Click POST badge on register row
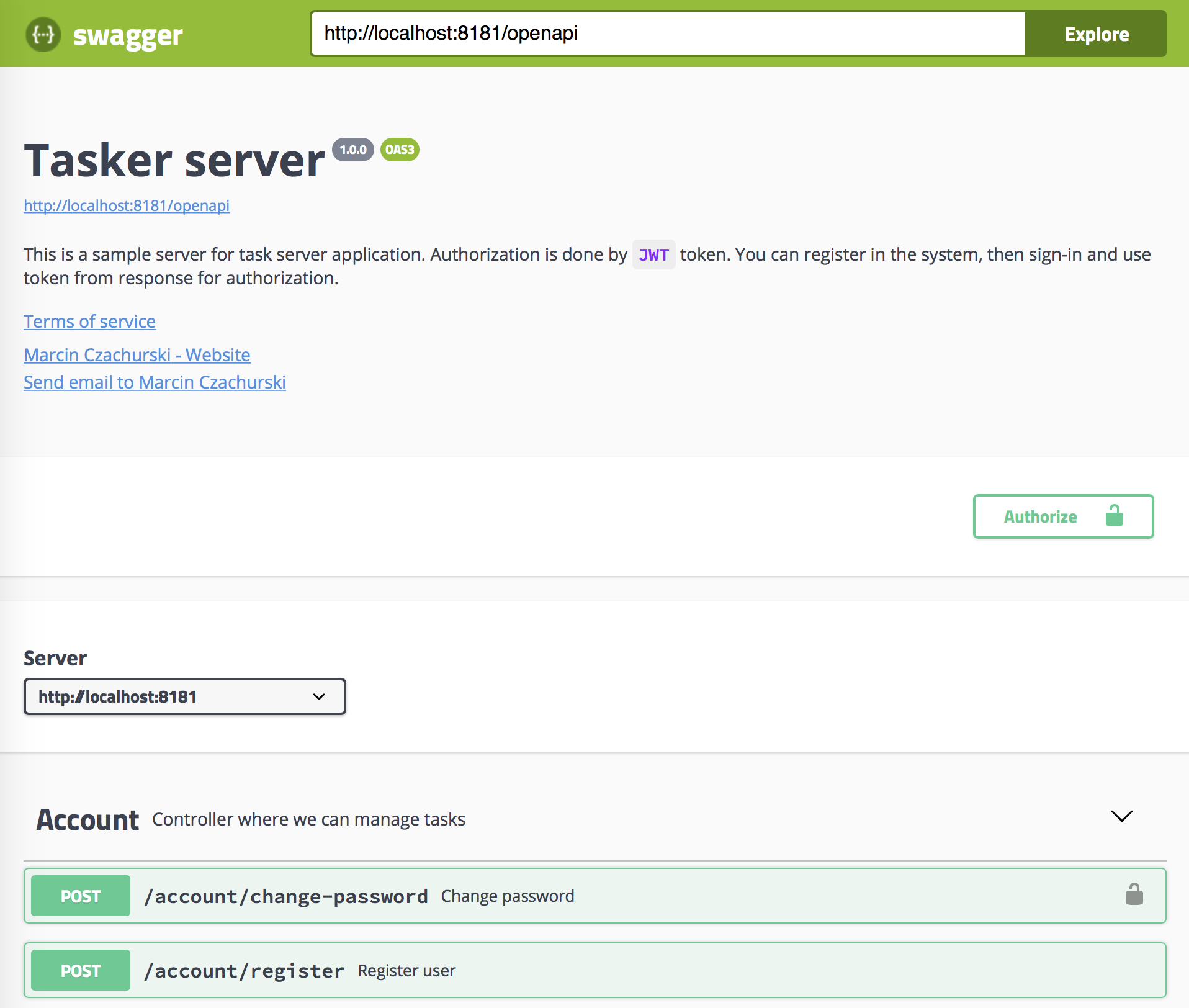Screen dimensions: 1189x1008 click(81, 970)
